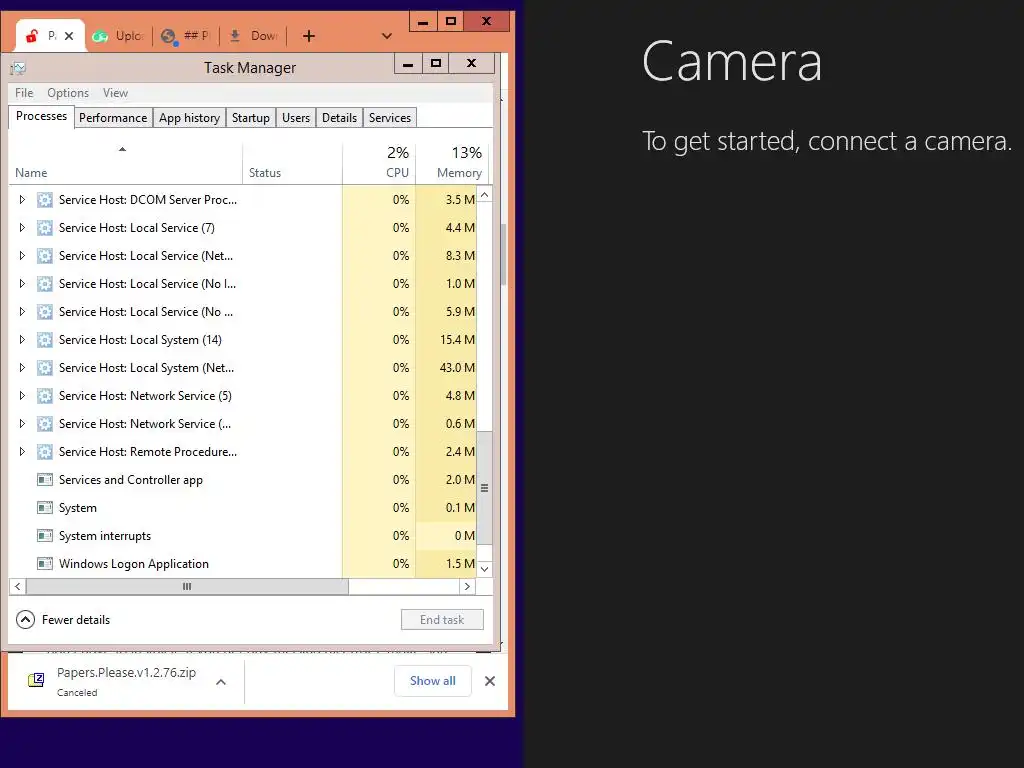Click the vertical scrollbar down arrow
The height and width of the screenshot is (768, 1024).
[x=485, y=569]
